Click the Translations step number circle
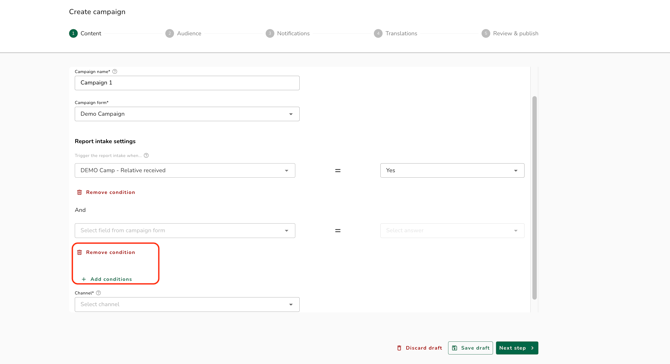 378,33
